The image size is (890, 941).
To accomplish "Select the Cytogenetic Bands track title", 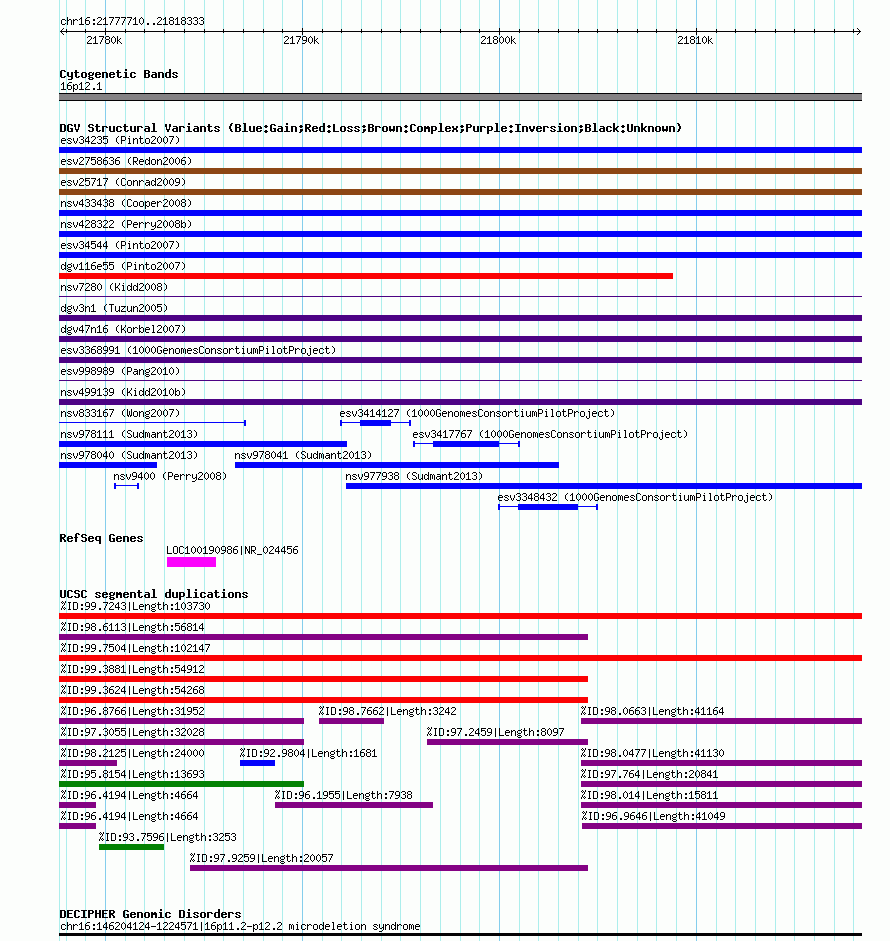I will pos(119,74).
